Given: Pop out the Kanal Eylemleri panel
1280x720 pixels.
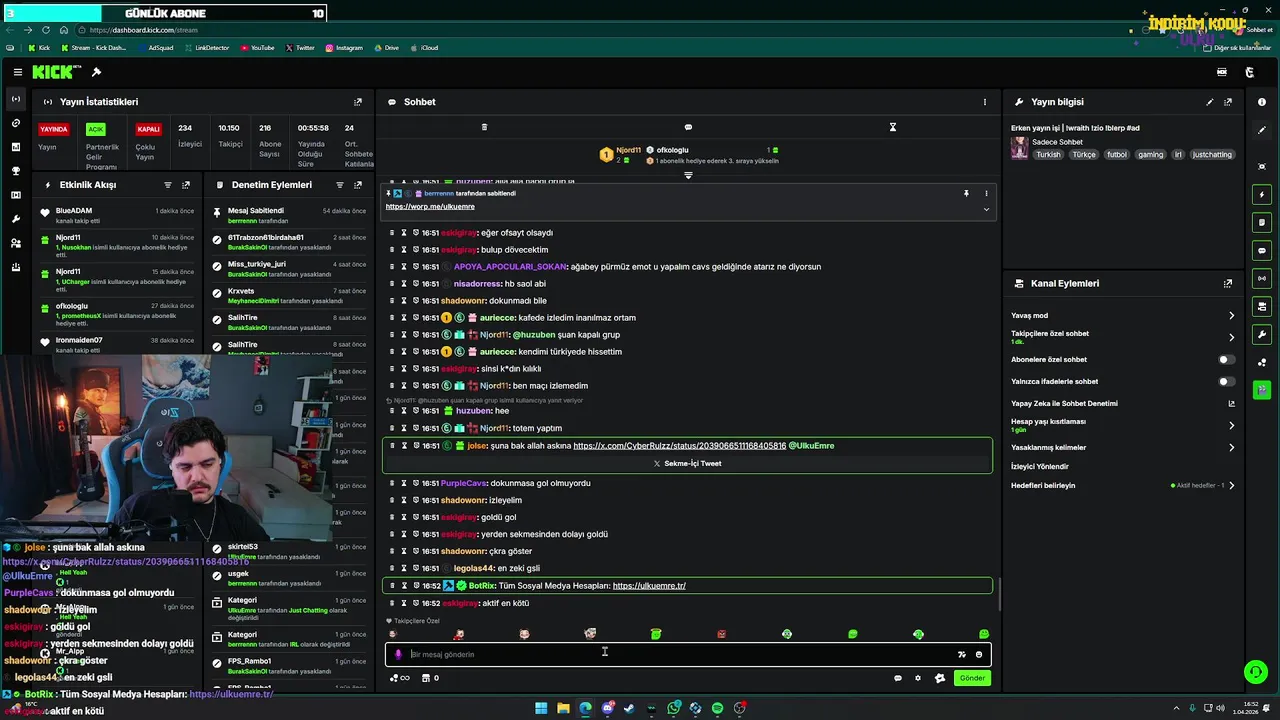Looking at the screenshot, I should 1228,284.
